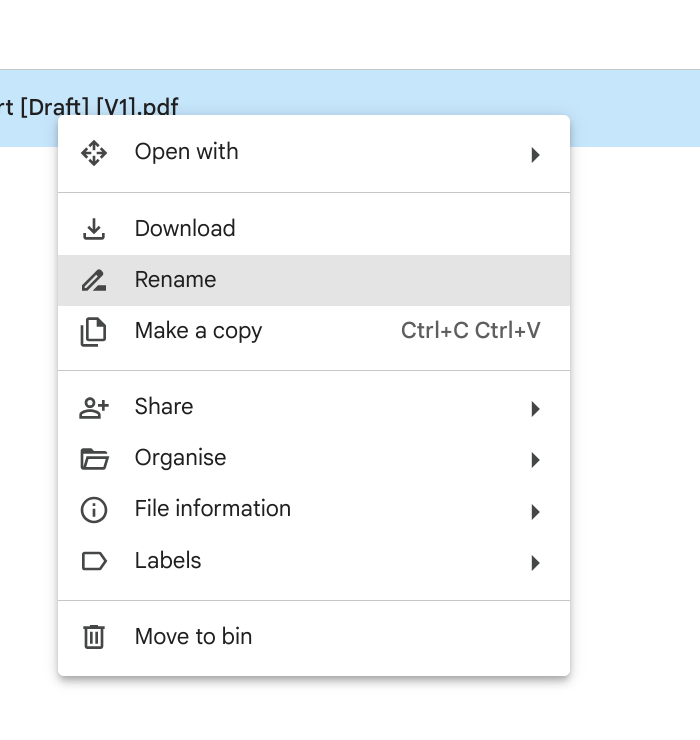Screen dimensions: 700x740
Task: Select the Make a copy text label
Action: pos(198,332)
